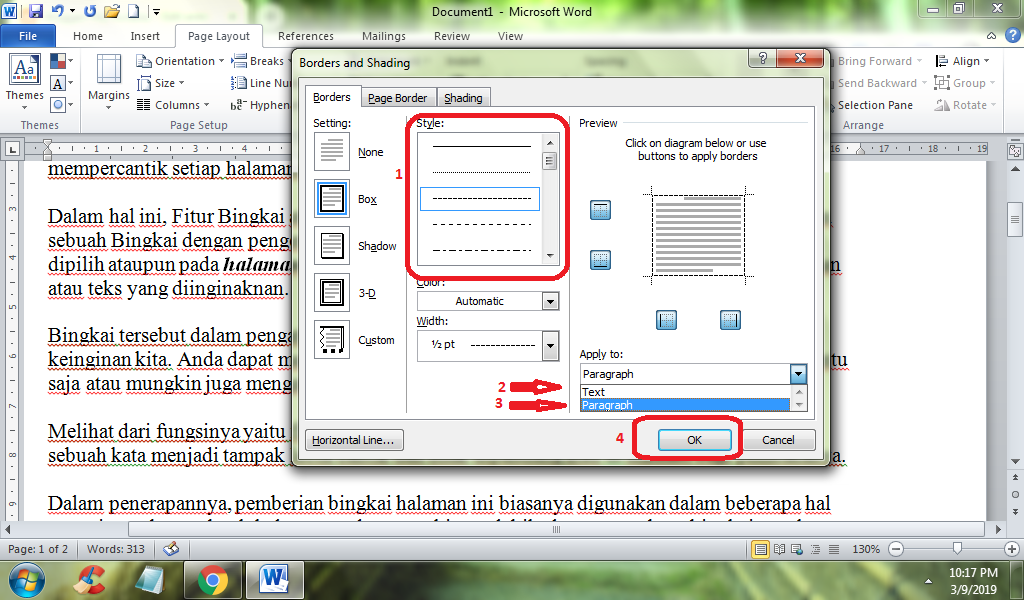Click the Undo icon in title bar
Screen dimensions: 1024x600
coord(57,11)
